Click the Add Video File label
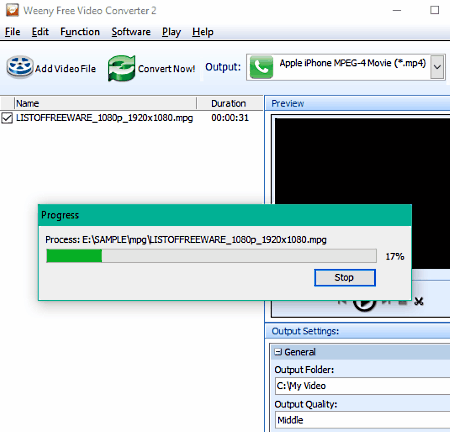 pos(65,69)
